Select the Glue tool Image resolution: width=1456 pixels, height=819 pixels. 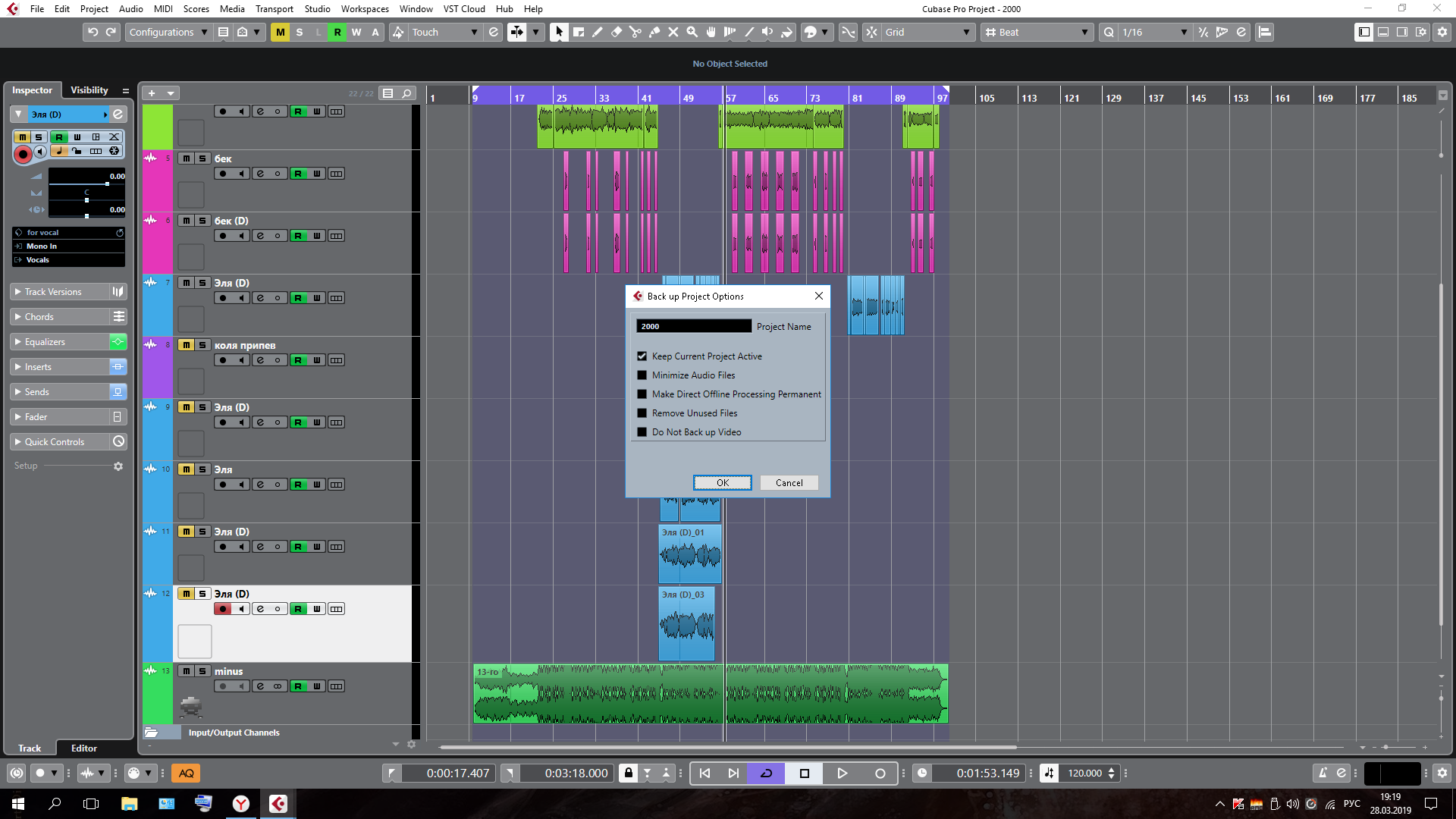654,32
